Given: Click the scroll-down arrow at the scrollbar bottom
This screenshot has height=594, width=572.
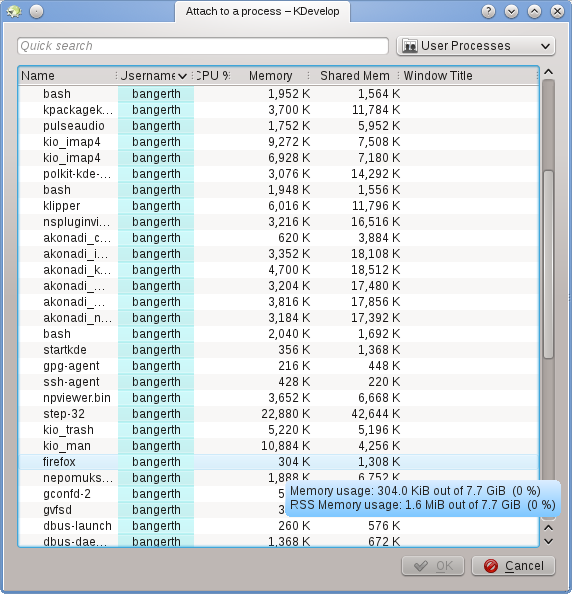Looking at the screenshot, I should click(x=548, y=541).
